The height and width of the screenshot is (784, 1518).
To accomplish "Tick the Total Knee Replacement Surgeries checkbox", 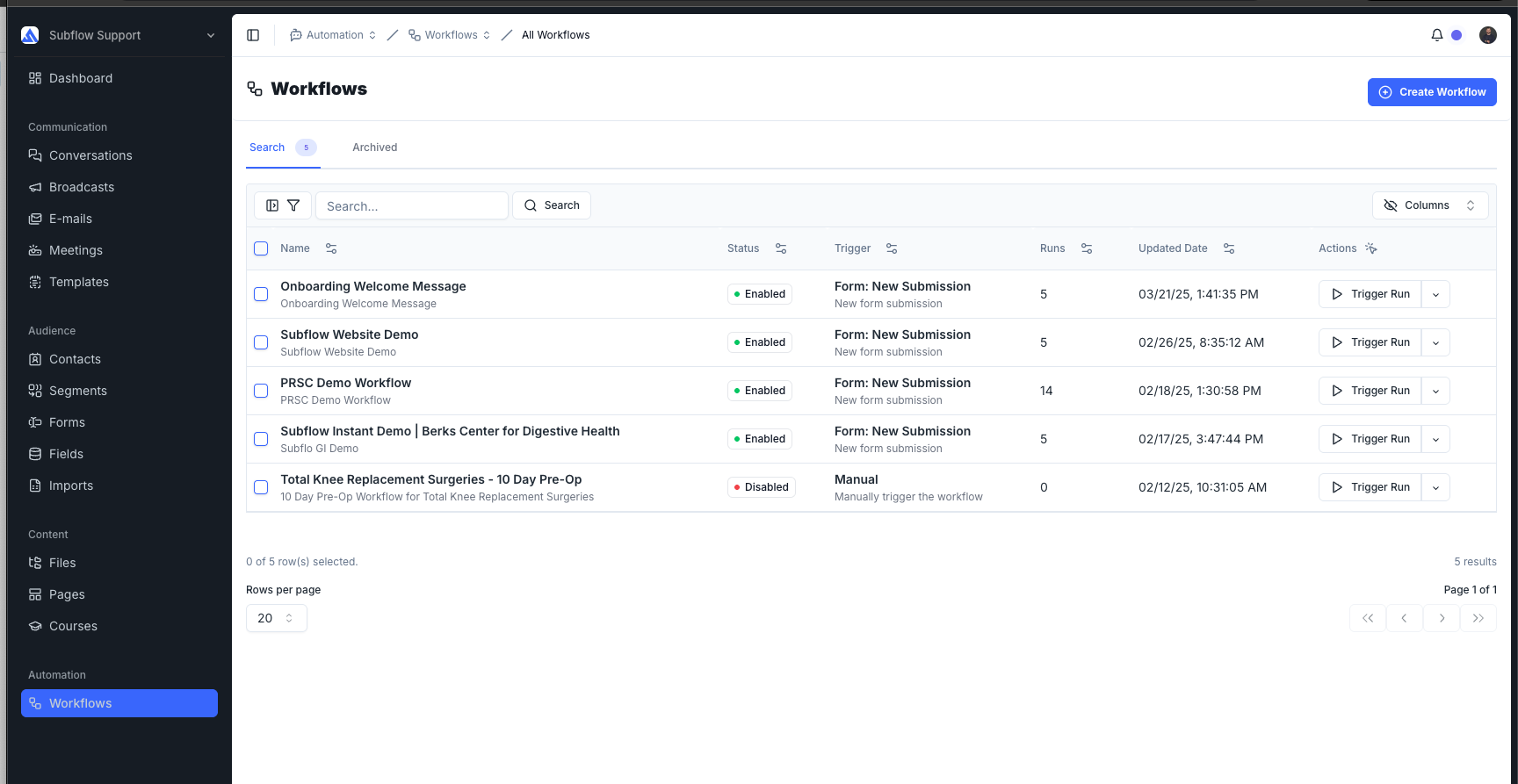I will 261,487.
